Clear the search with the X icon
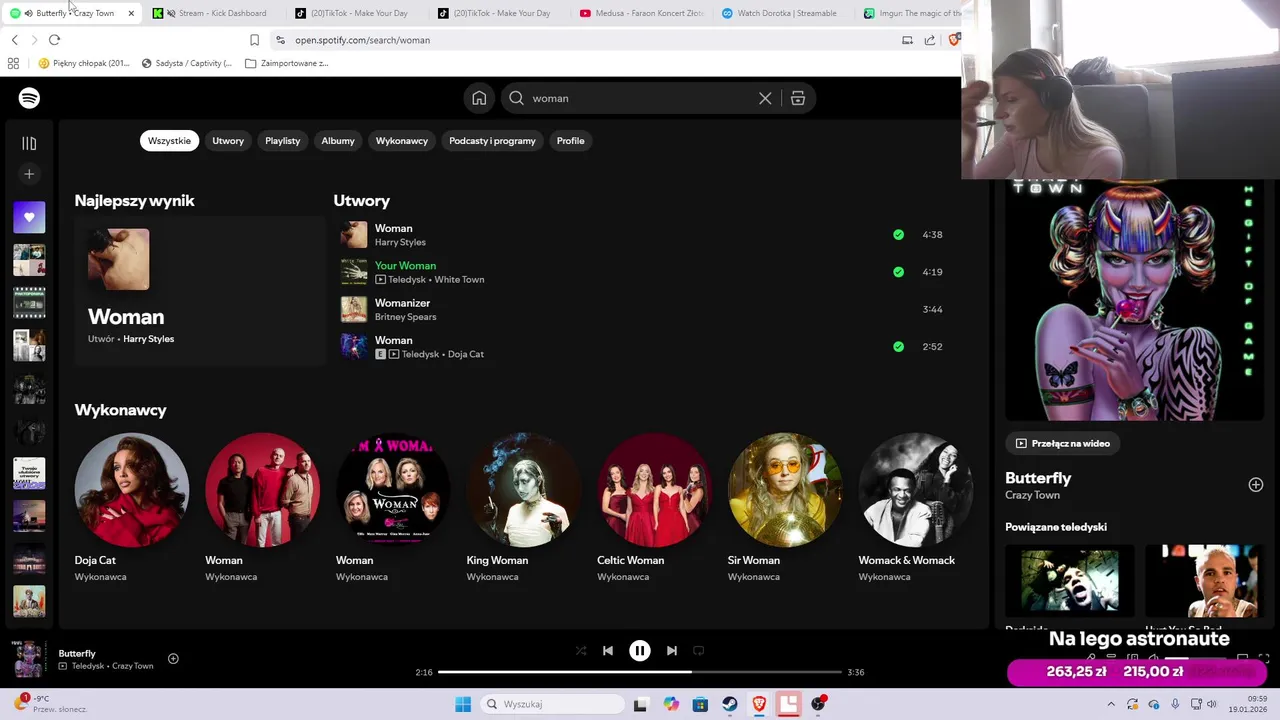This screenshot has height=720, width=1280. click(x=765, y=98)
